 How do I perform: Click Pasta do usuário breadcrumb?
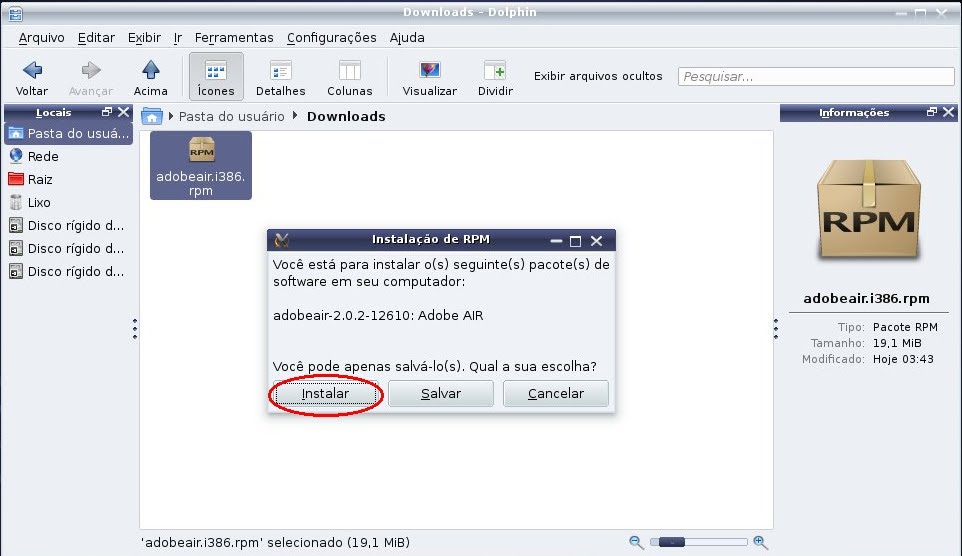click(x=231, y=117)
